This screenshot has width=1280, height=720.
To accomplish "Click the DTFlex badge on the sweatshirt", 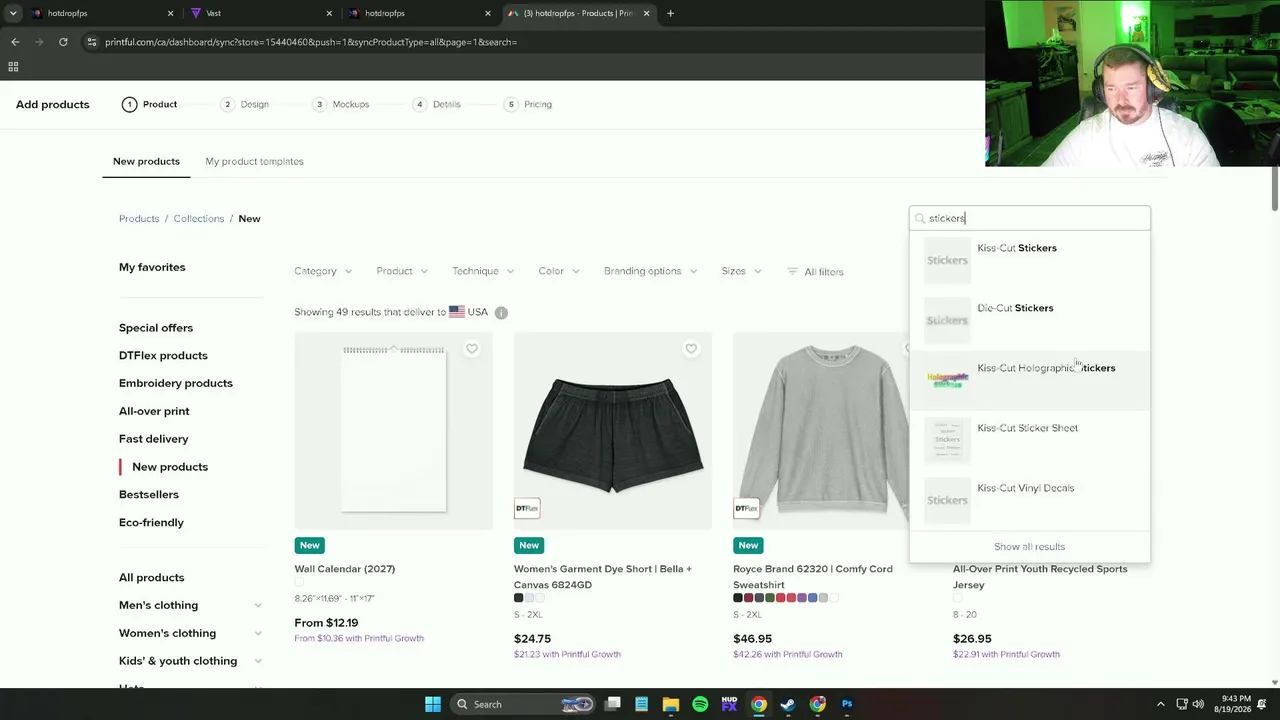I will pos(746,508).
